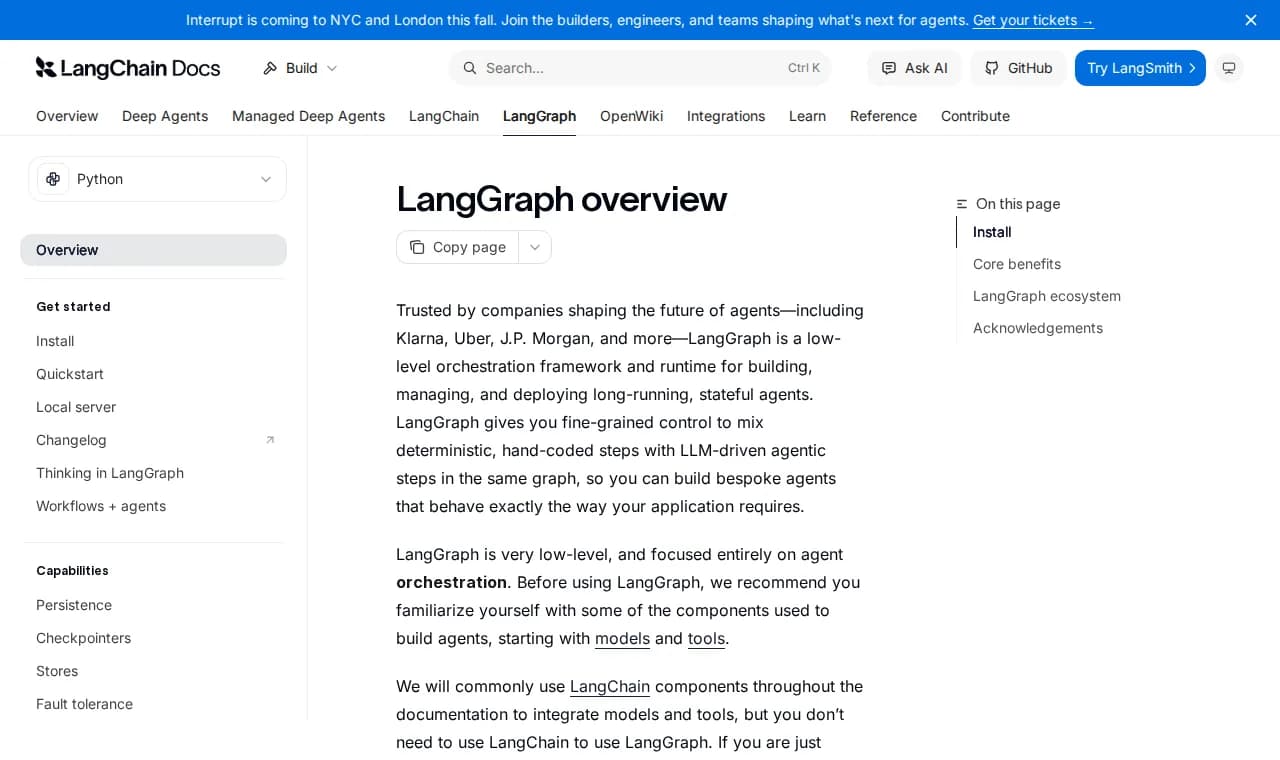
Task: Click the Copy page button
Action: click(457, 247)
